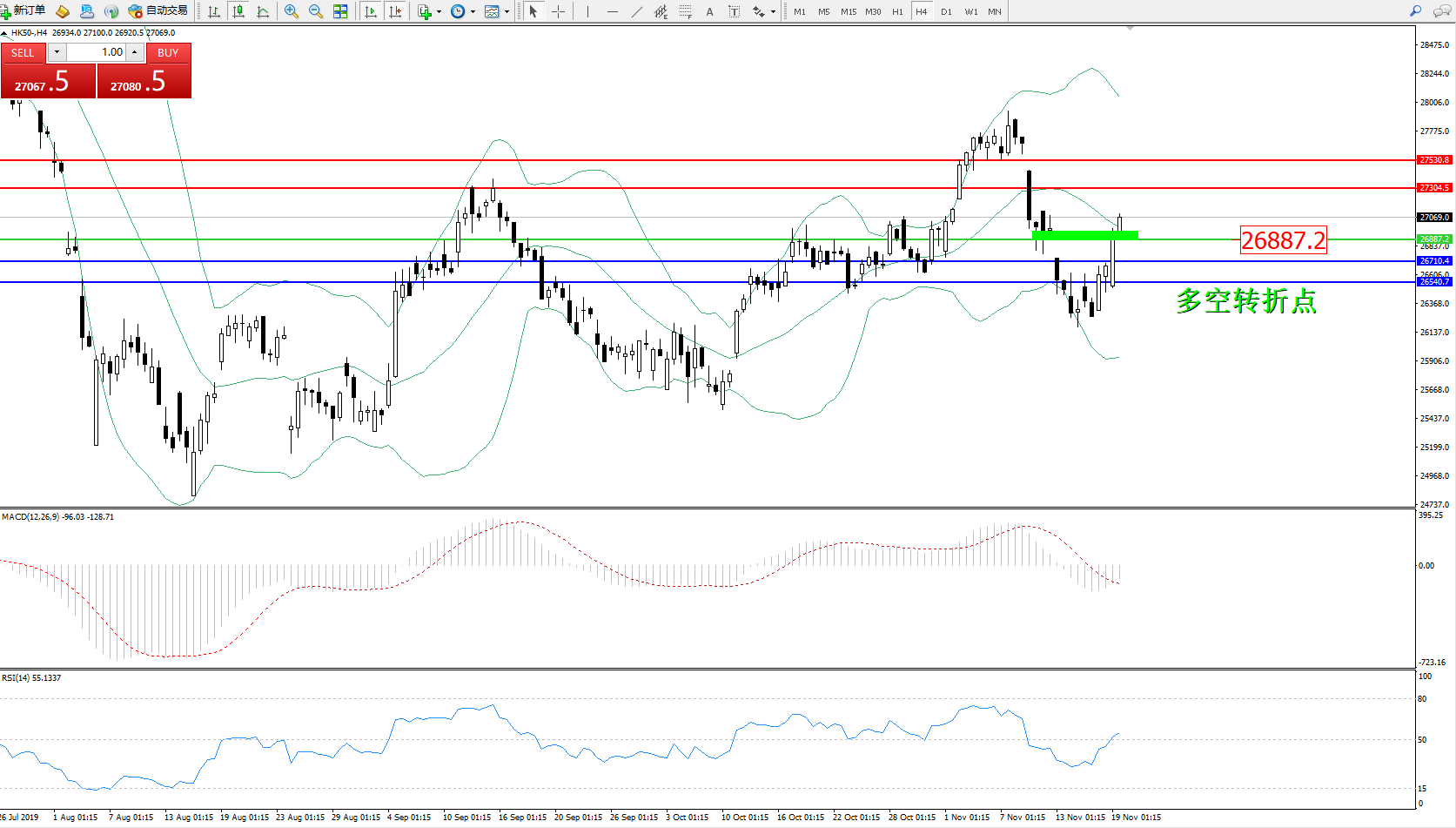Select the crosshair cursor tool
Viewport: 1456px width, 828px height.
coord(558,11)
